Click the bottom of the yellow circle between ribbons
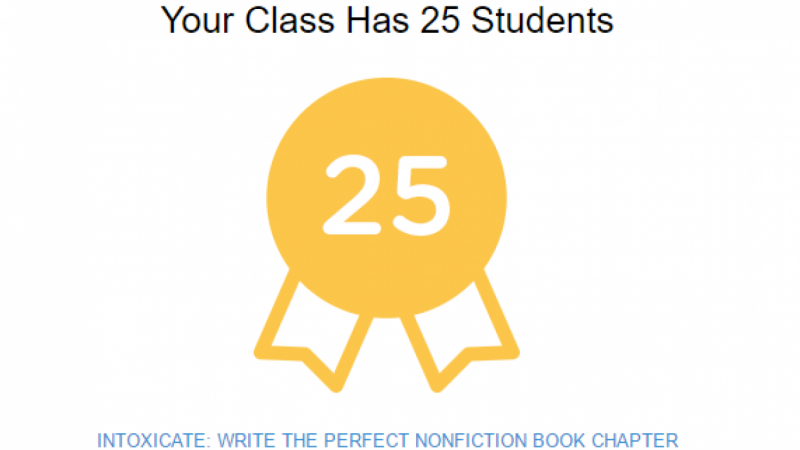 coord(386,309)
